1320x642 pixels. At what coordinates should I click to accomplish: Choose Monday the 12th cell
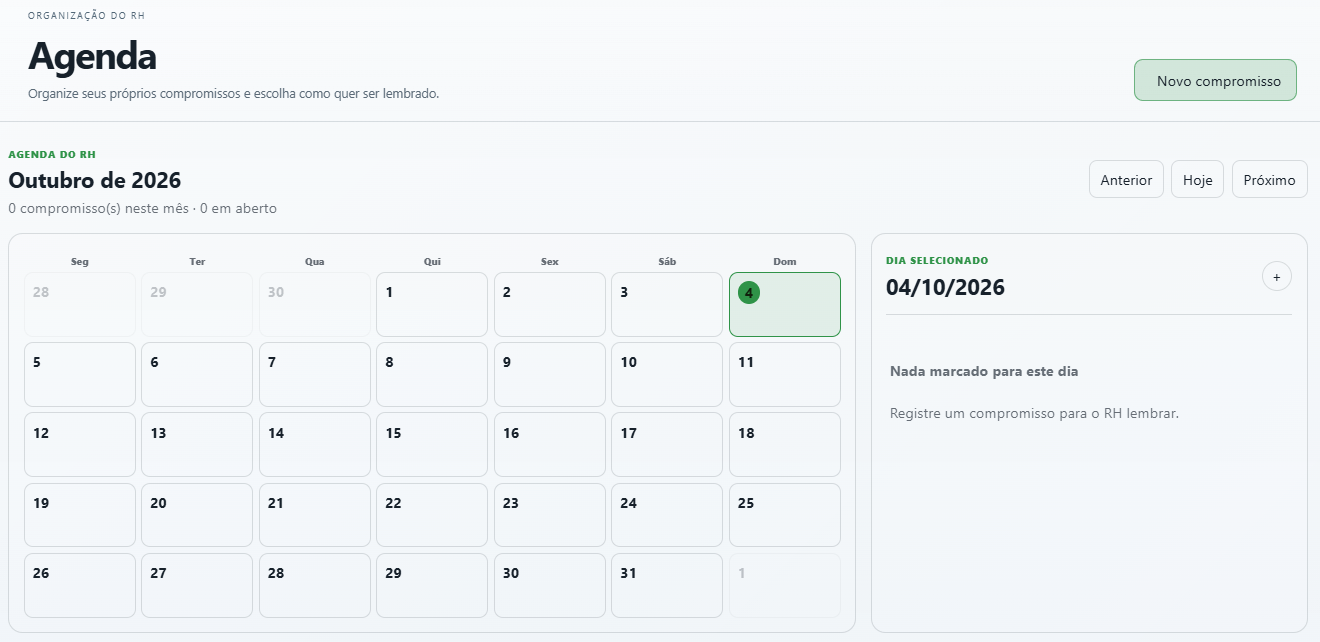(80, 445)
